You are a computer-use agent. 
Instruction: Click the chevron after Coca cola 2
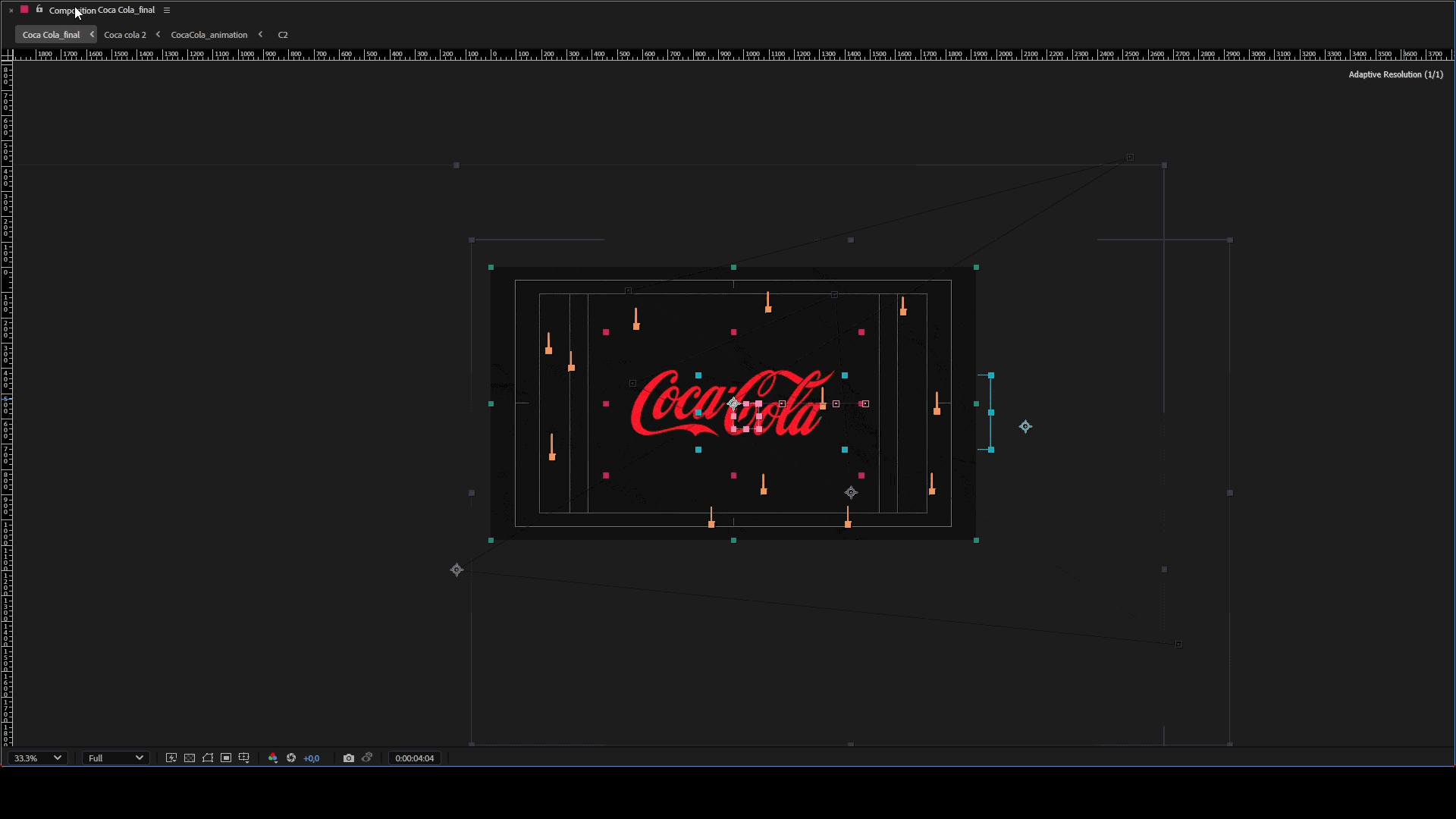(158, 34)
